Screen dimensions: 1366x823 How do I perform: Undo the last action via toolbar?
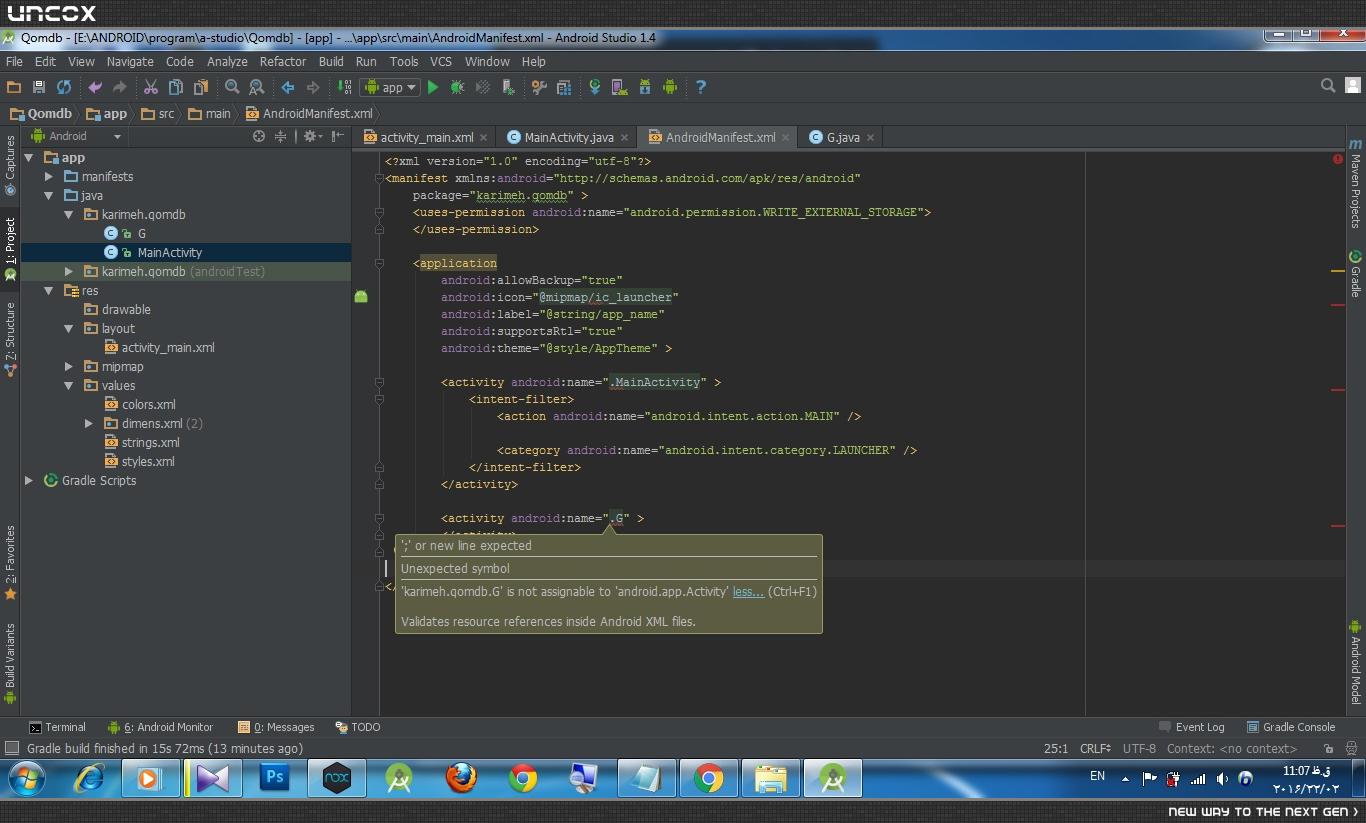(95, 87)
